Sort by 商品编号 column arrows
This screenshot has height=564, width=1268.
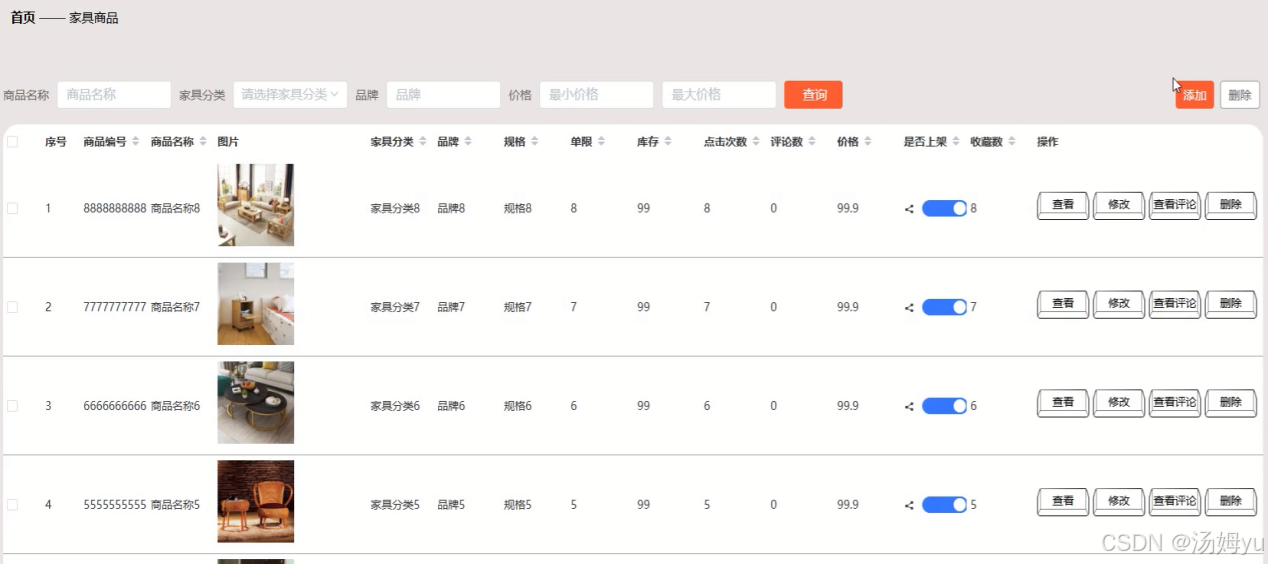[135, 142]
